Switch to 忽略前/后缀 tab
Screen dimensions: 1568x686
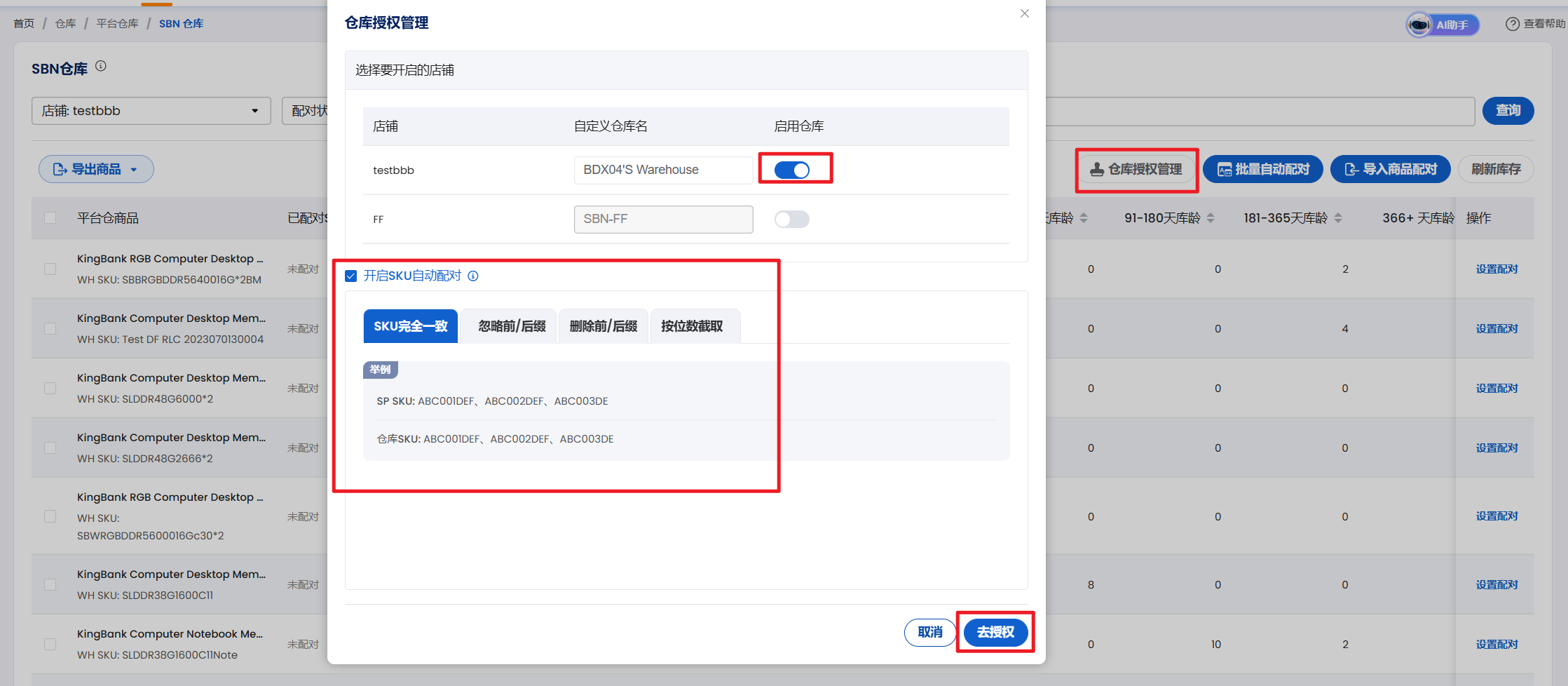(x=512, y=326)
